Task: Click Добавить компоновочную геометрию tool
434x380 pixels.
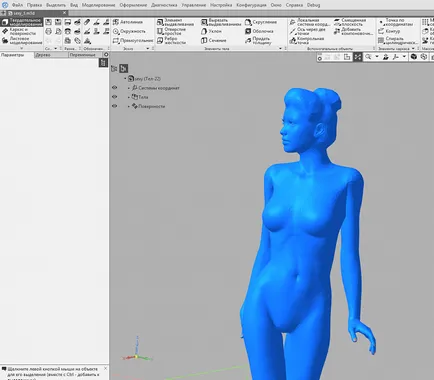Action: pyautogui.click(x=353, y=31)
